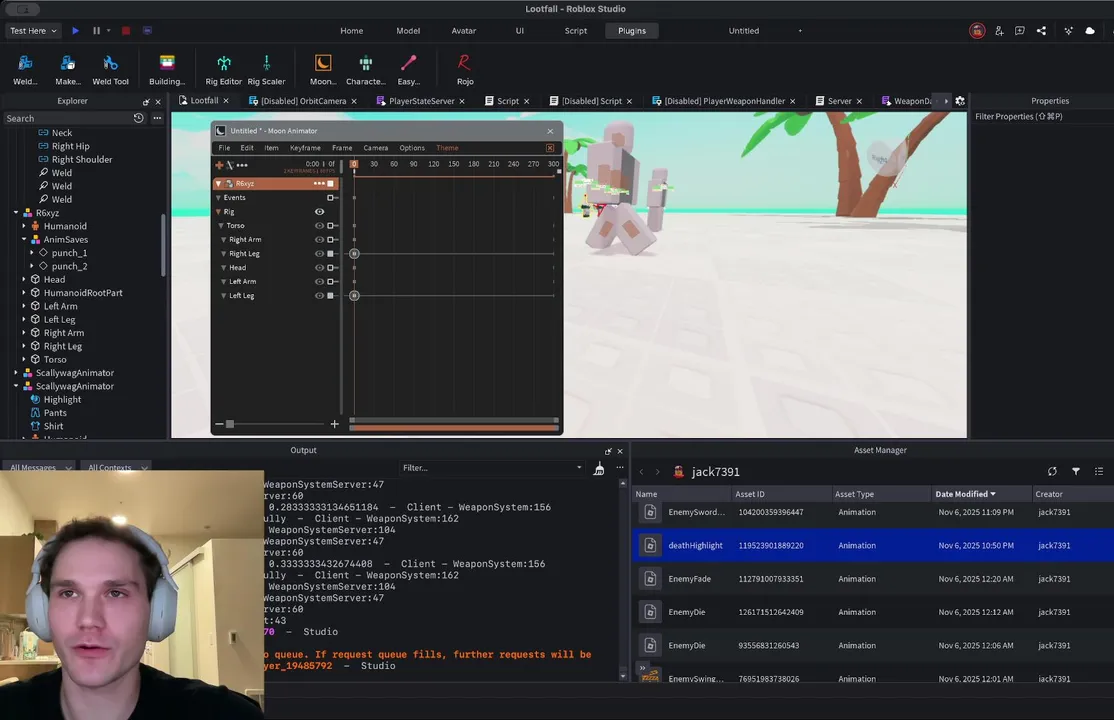Toggle Left Leg visibility eye

320,296
